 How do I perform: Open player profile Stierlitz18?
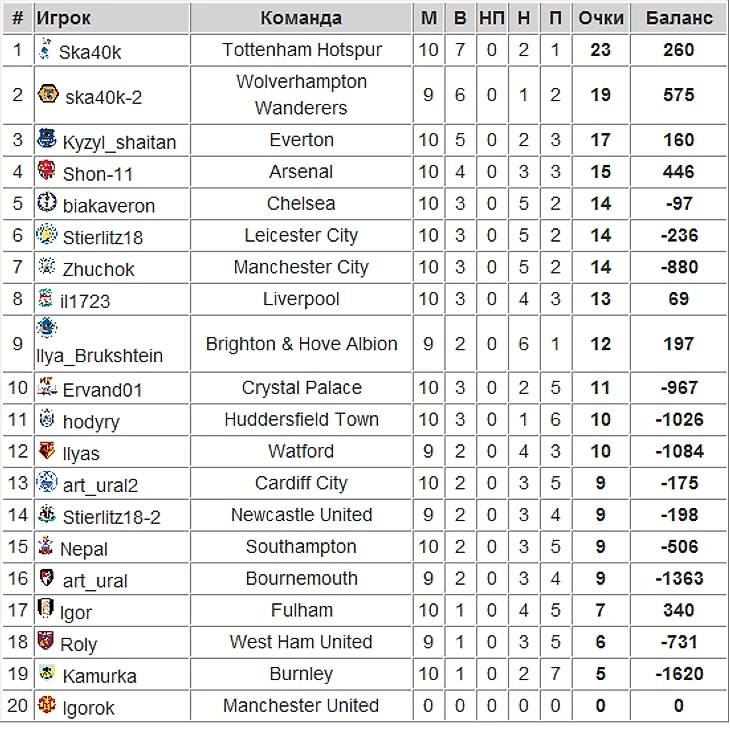[103, 237]
